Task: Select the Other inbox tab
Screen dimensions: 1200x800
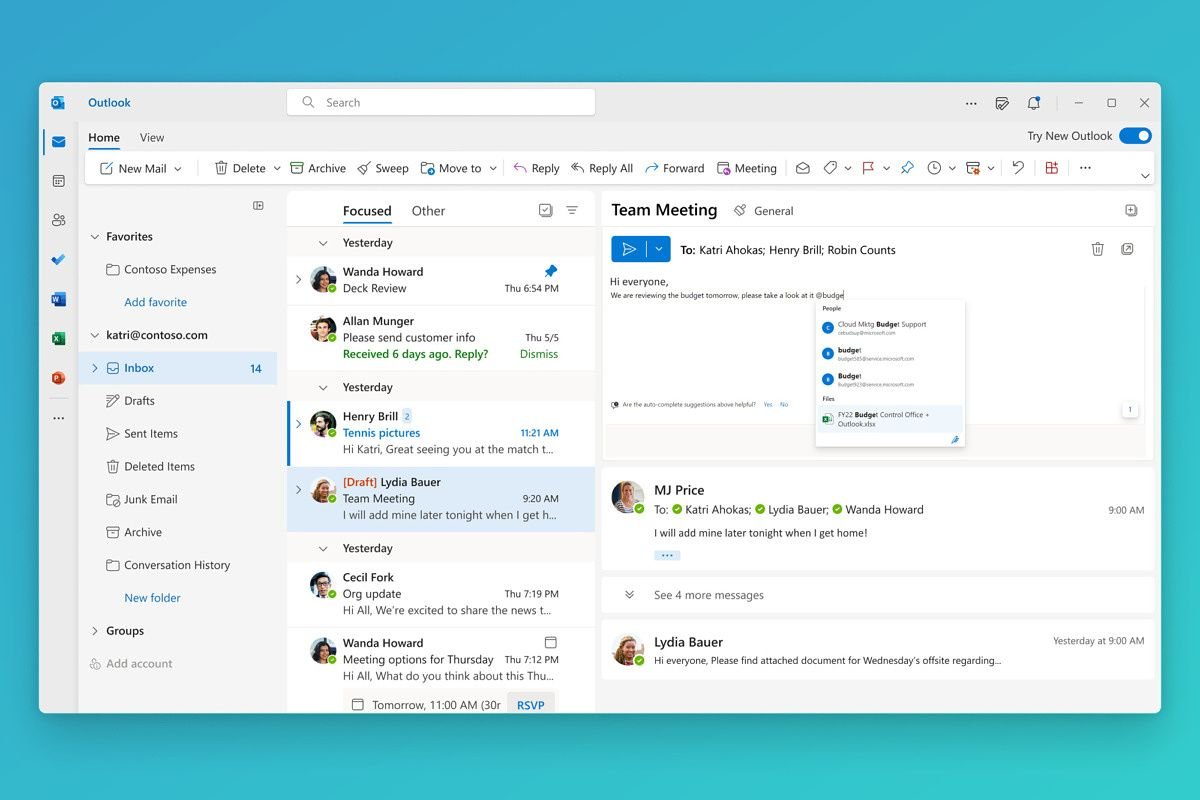Action: [x=428, y=211]
